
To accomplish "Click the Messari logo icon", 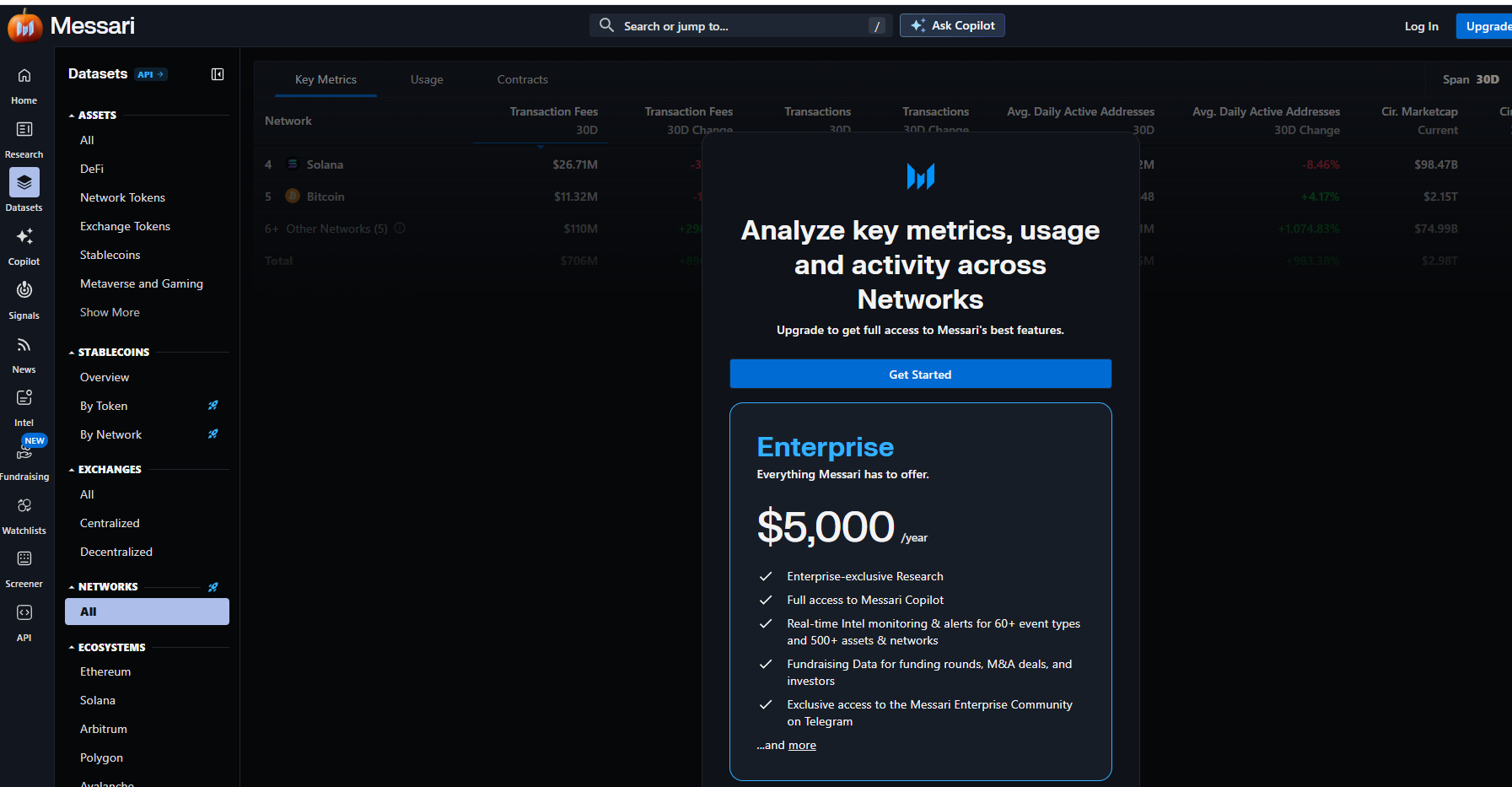I will click(25, 26).
